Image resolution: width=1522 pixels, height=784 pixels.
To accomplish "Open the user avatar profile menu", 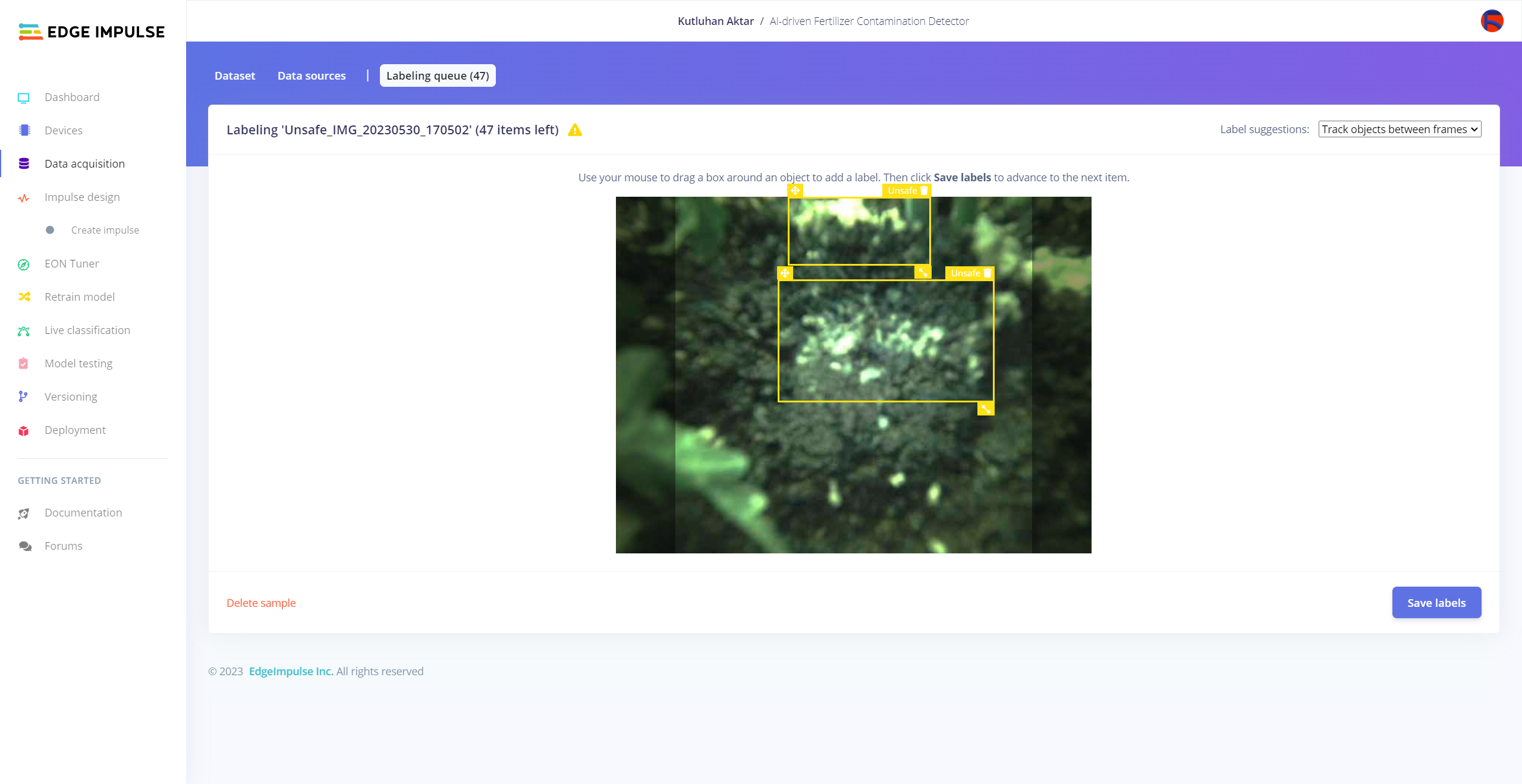I will [x=1492, y=21].
